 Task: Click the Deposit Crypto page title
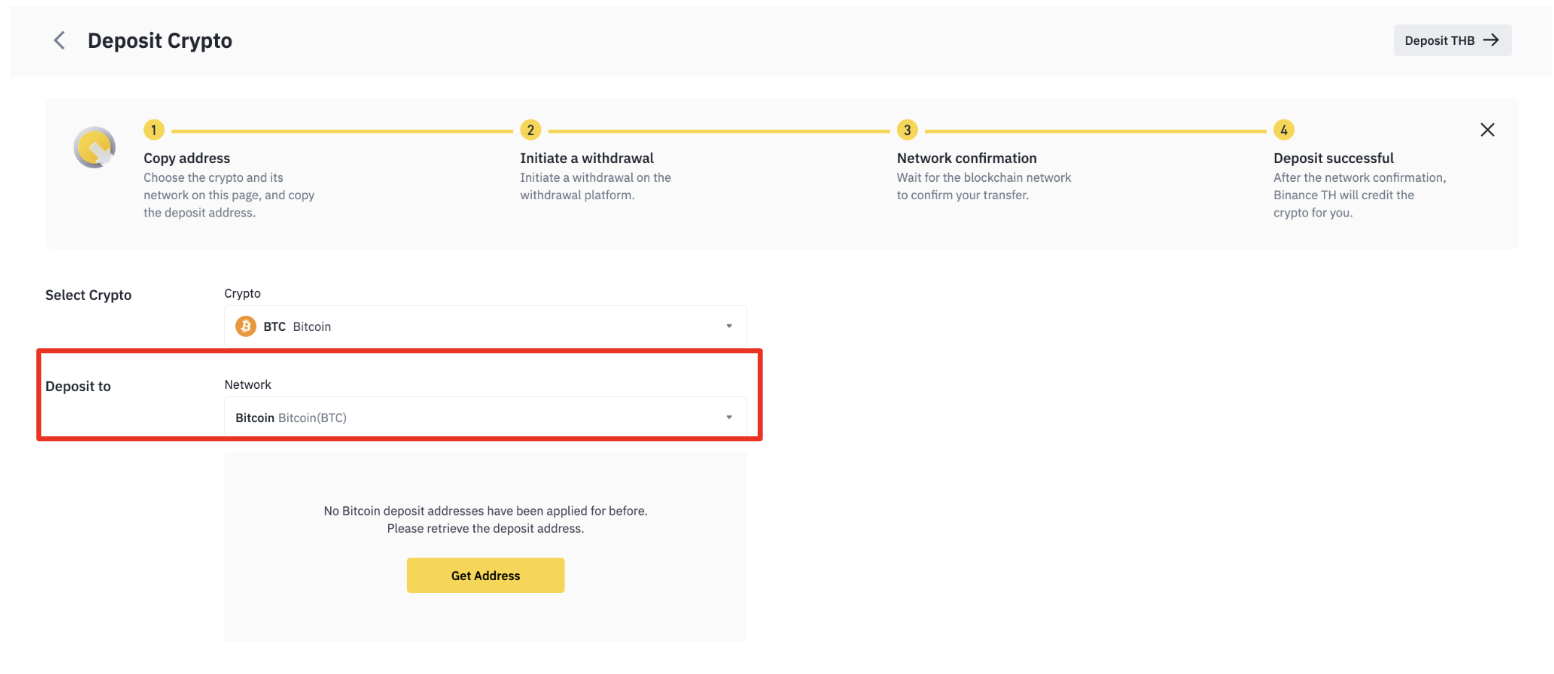[160, 41]
